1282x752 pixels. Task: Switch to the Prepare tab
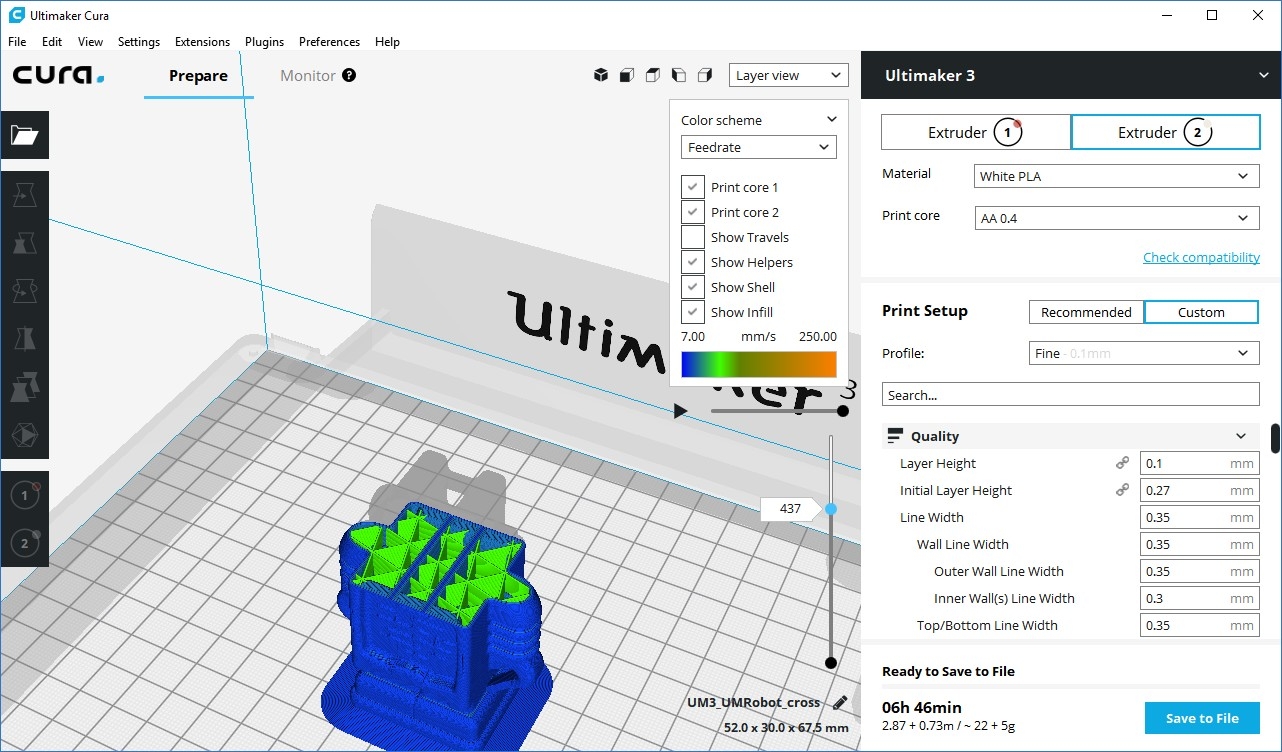pos(198,76)
